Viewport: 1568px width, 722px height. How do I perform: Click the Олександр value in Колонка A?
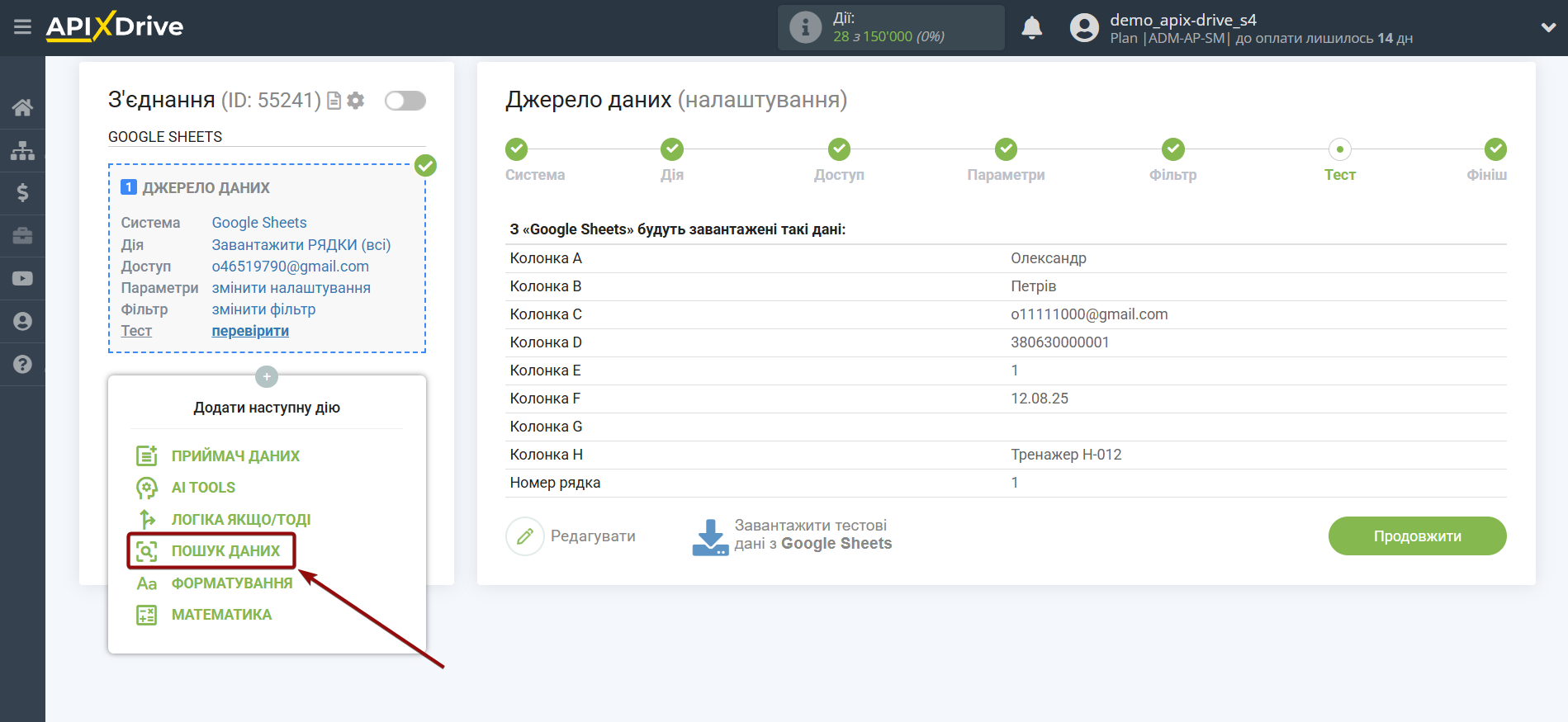[x=1049, y=258]
